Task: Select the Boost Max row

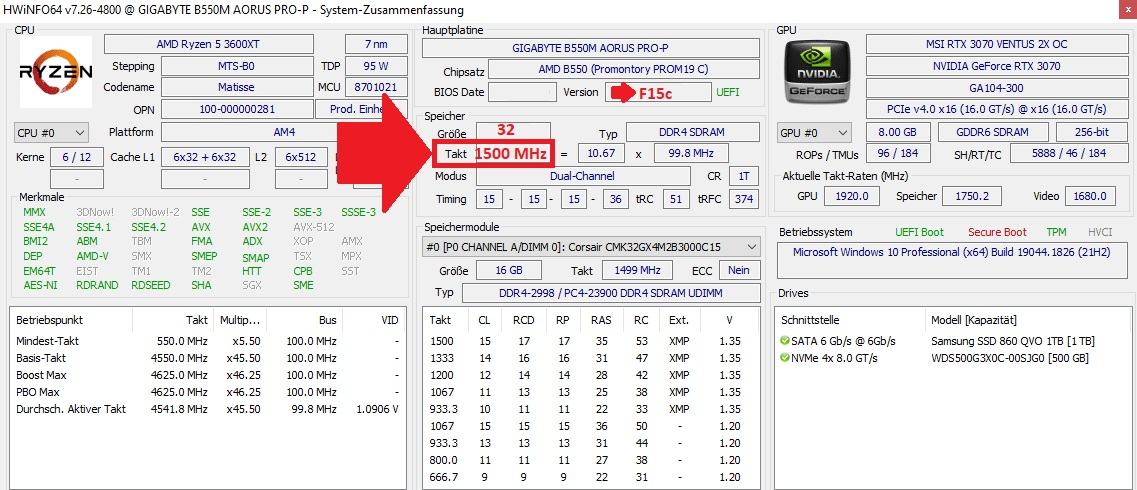Action: coord(208,375)
